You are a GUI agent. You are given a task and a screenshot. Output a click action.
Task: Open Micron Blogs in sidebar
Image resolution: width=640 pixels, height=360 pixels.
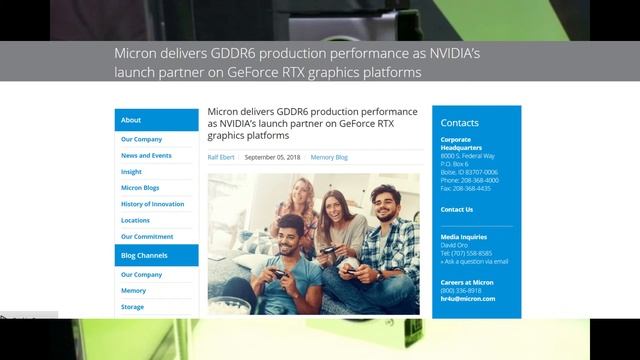(140, 188)
